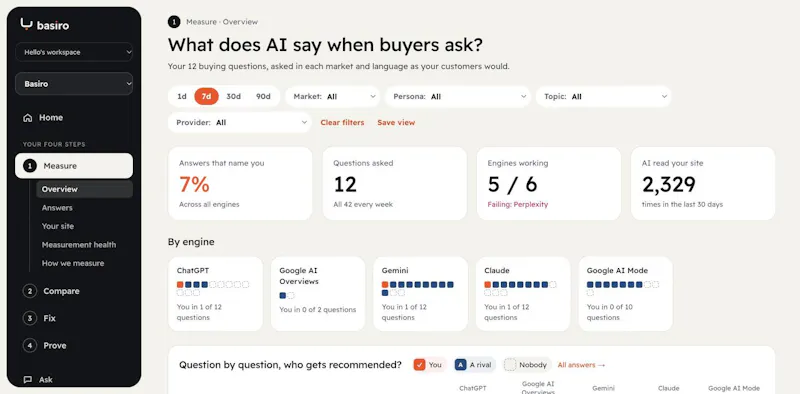Click the step 1 Measure number badge
The image size is (800, 394).
click(x=30, y=166)
